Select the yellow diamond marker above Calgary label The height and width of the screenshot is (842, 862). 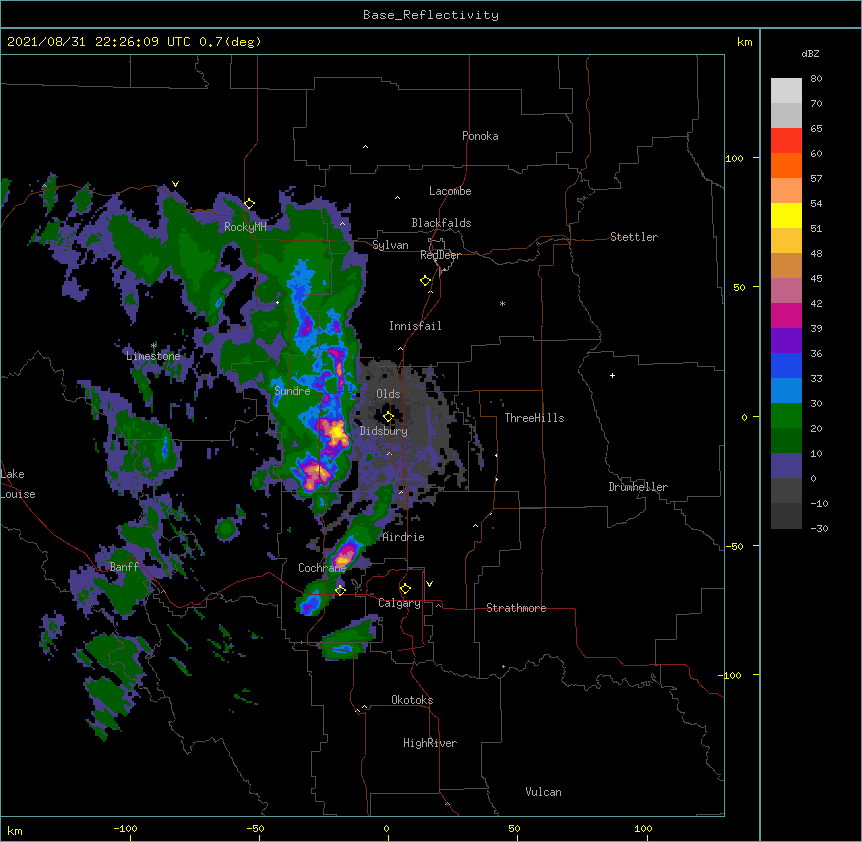tap(405, 589)
